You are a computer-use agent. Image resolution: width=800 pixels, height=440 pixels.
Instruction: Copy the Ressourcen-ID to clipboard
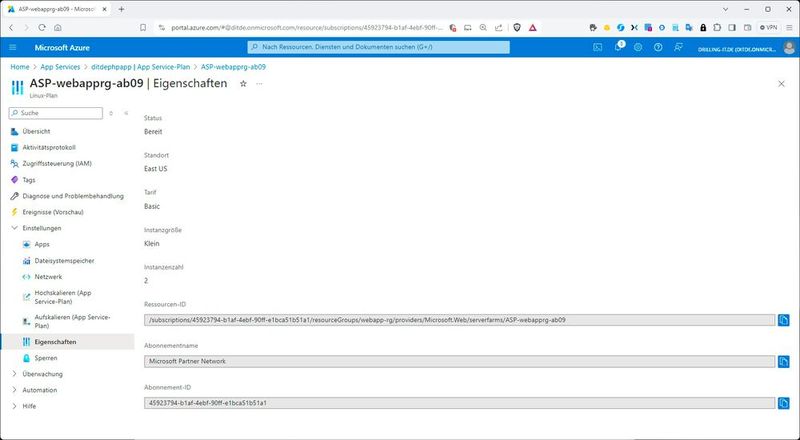784,320
